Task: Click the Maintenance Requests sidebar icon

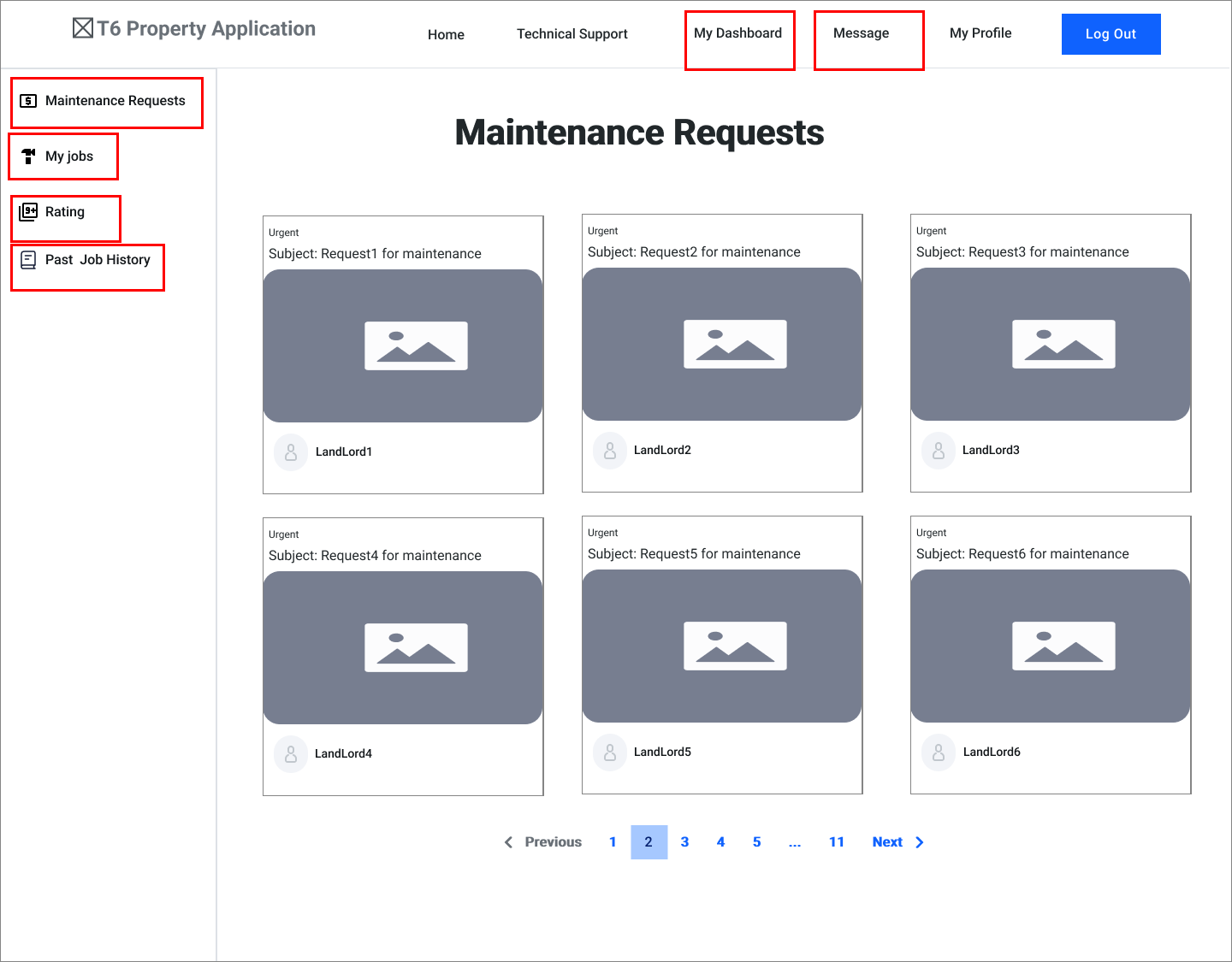Action: click(x=28, y=101)
